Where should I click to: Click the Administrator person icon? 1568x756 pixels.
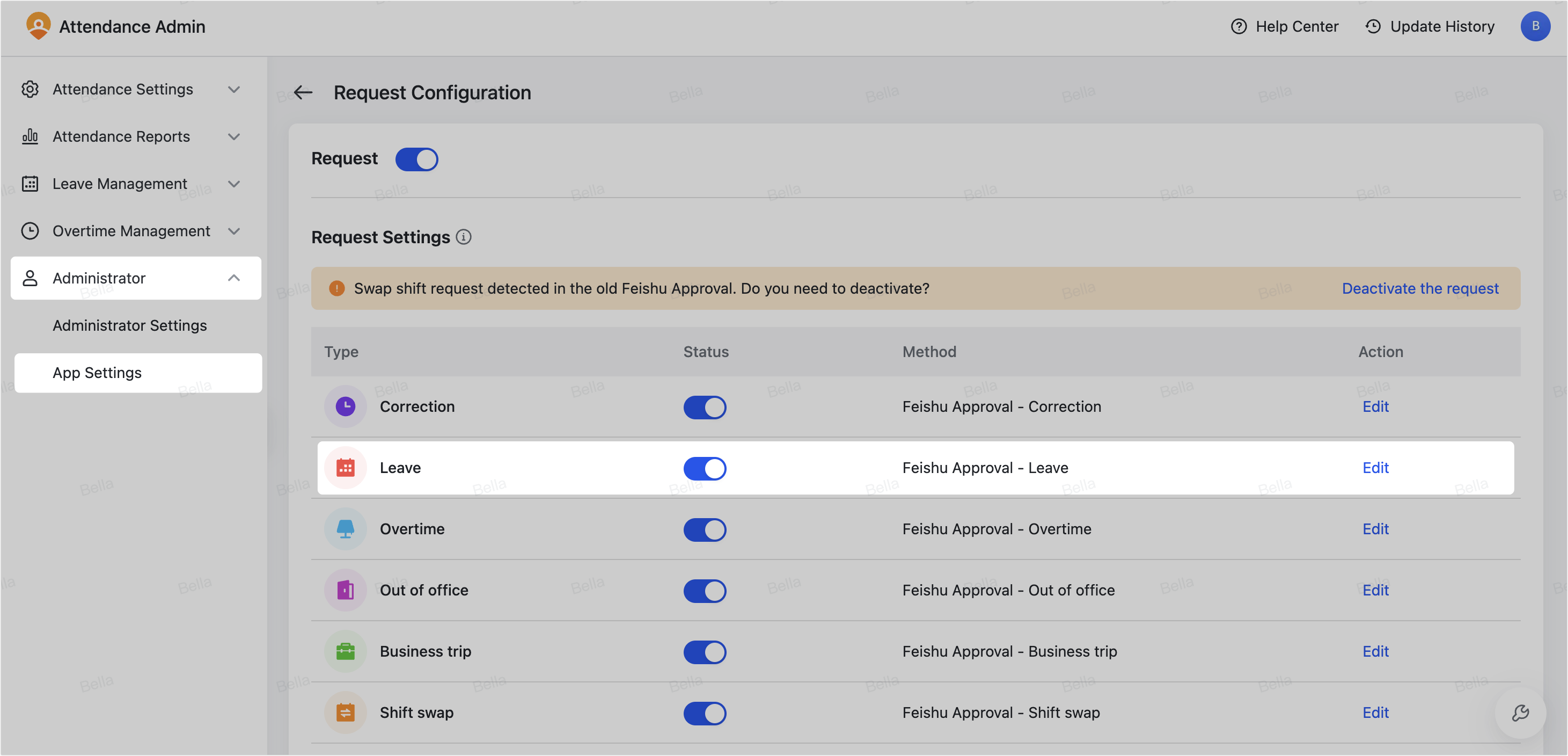coord(30,278)
